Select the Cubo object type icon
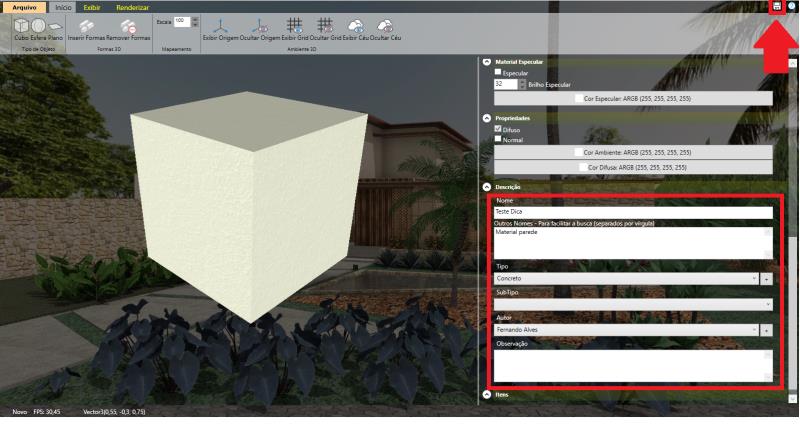 click(x=21, y=27)
